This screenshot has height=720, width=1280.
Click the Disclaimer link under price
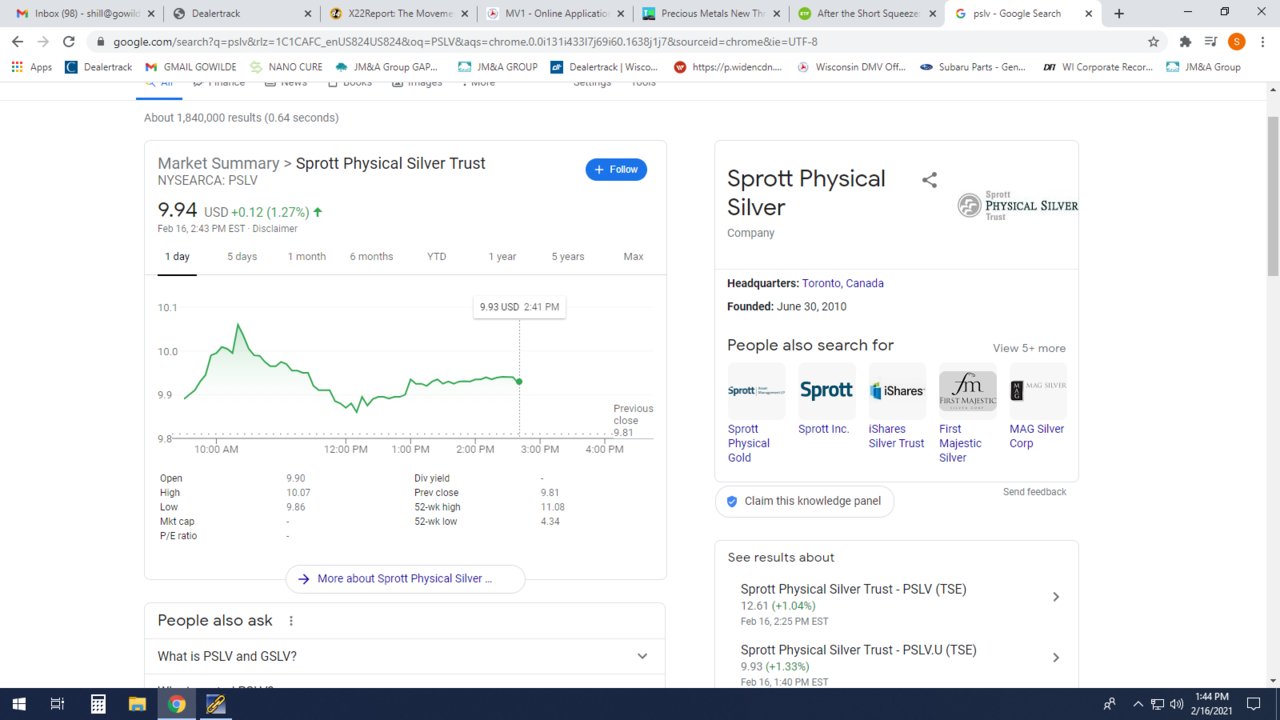275,229
